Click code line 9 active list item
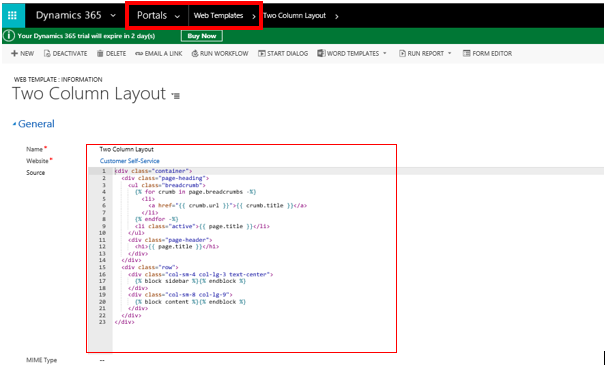Image resolution: width=605 pixels, height=368 pixels. click(202, 226)
